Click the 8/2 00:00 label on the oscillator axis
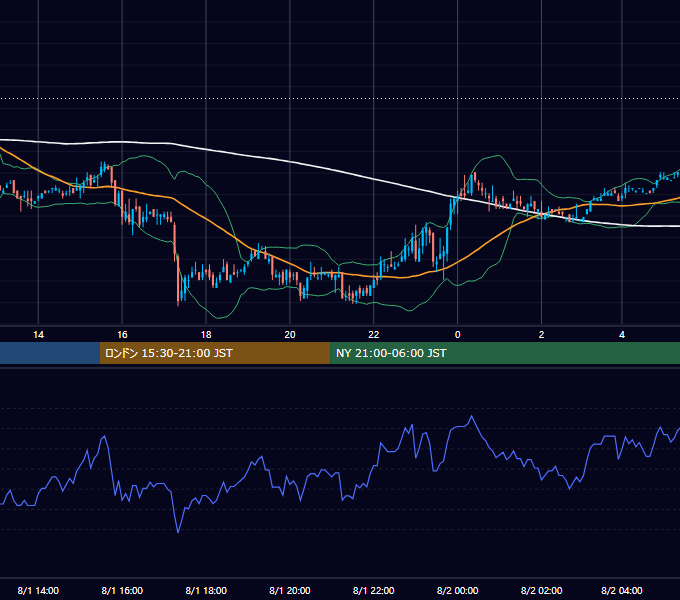This screenshot has width=680, height=600. coord(457,590)
